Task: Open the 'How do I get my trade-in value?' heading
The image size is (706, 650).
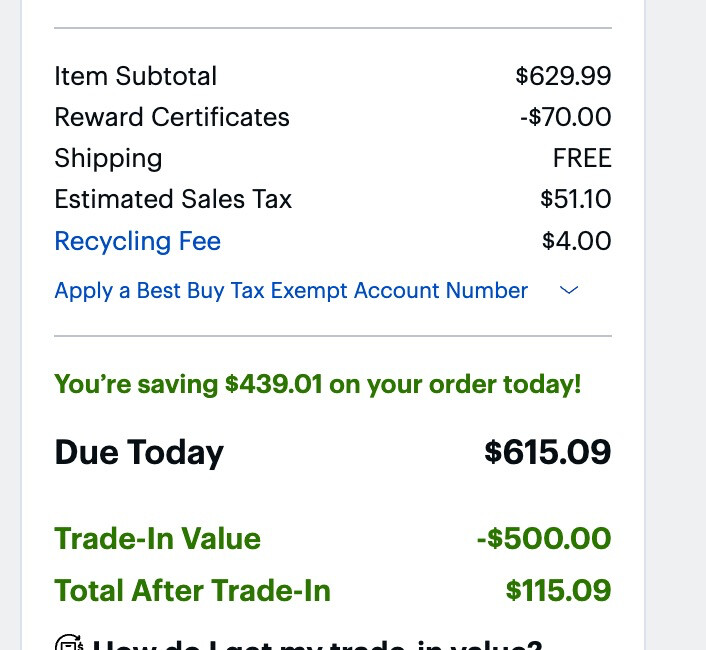Action: (x=316, y=643)
